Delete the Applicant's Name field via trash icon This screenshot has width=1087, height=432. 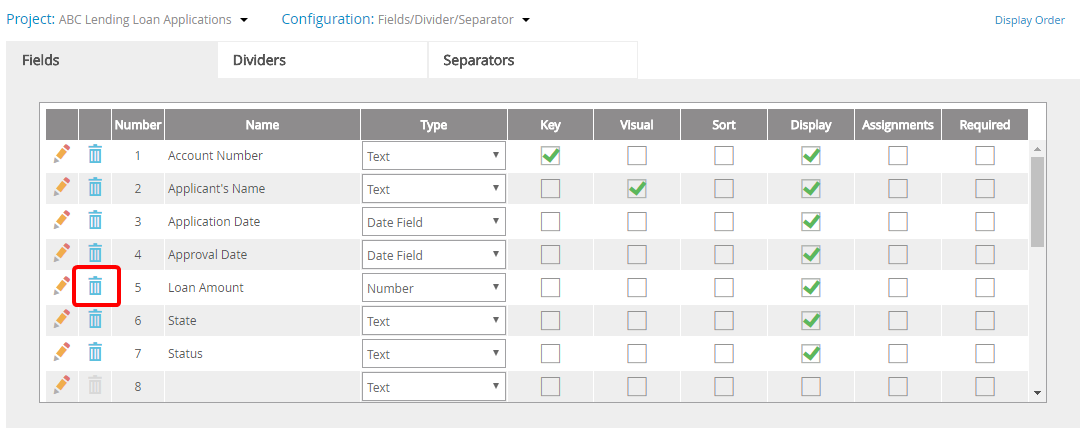[x=95, y=188]
